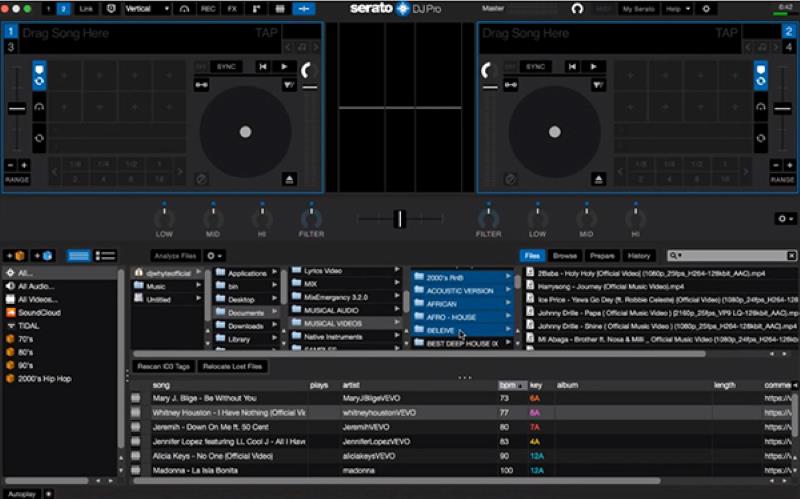Toggle the Link button
This screenshot has width=800, height=499.
tap(86, 9)
